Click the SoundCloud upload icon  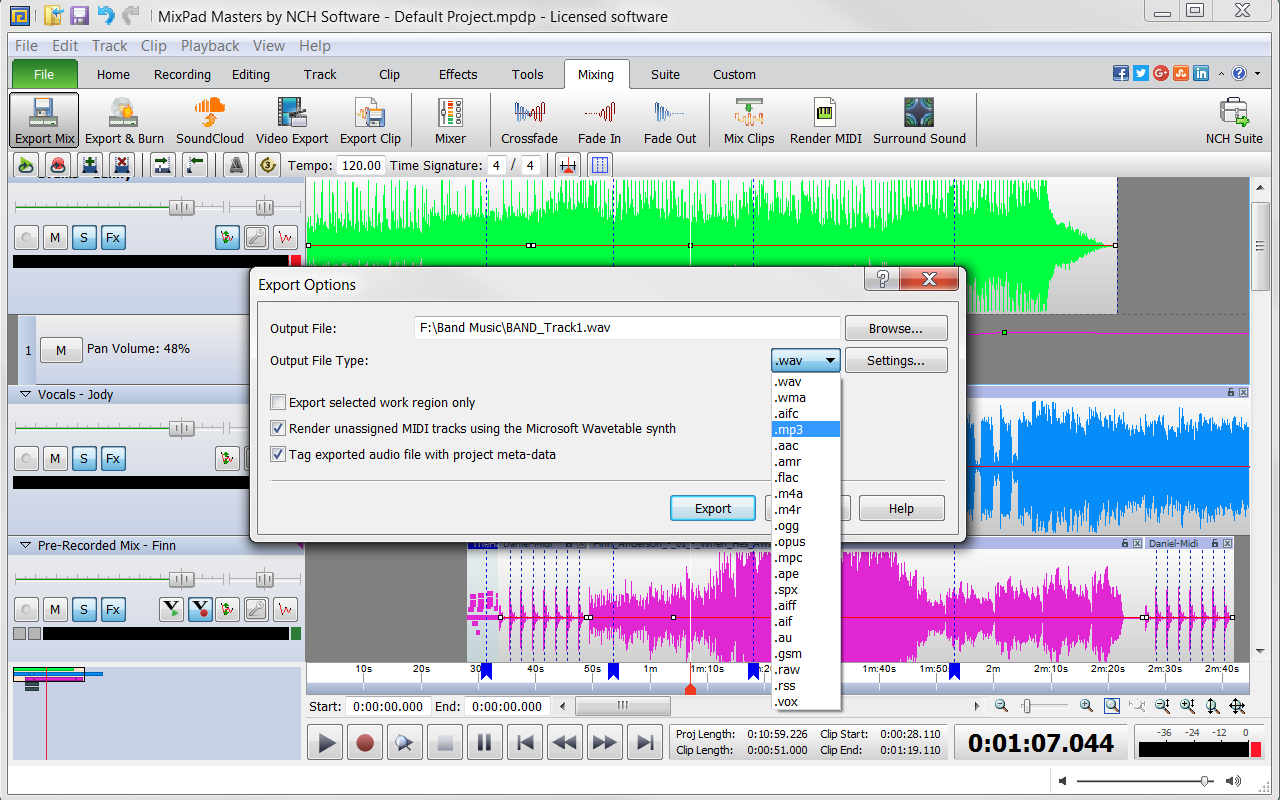coord(210,121)
